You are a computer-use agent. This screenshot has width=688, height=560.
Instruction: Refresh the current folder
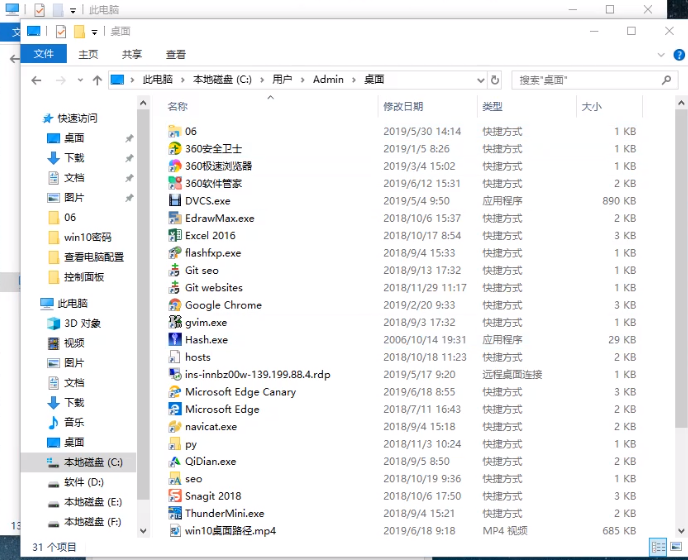[495, 80]
